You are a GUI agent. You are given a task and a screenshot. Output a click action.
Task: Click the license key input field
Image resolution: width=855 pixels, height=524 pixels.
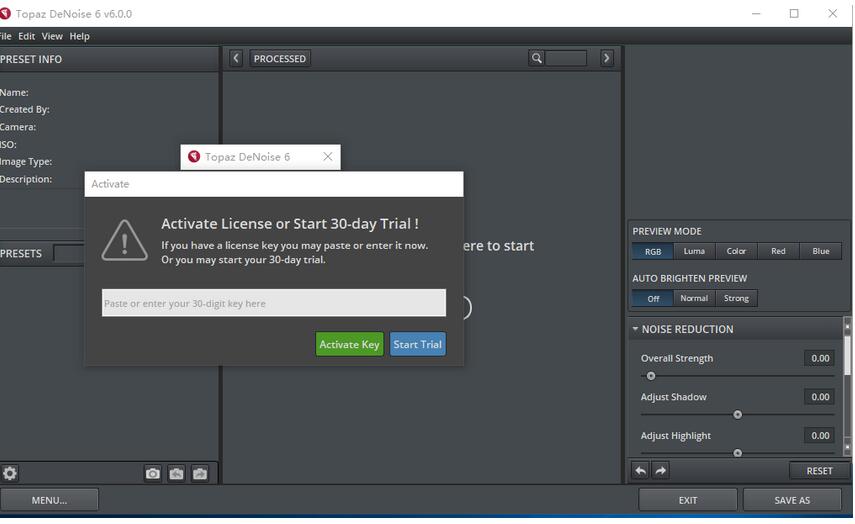[x=274, y=303]
